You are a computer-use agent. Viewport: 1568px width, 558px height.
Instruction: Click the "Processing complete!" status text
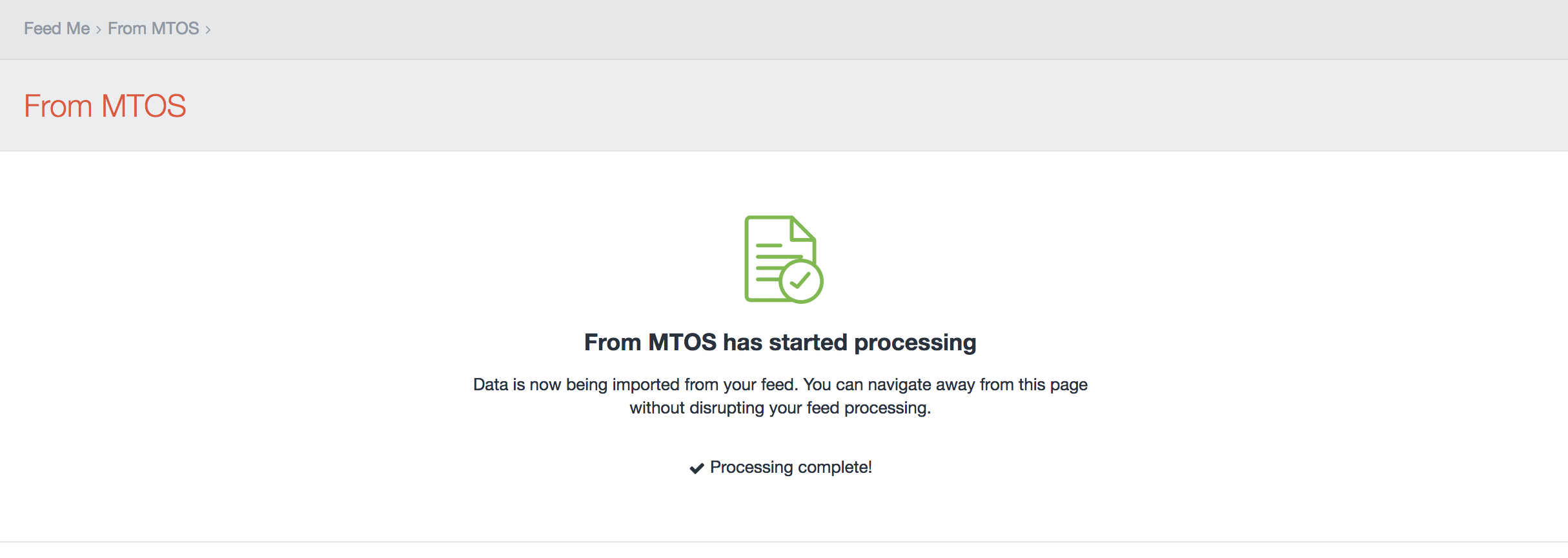[x=791, y=467]
